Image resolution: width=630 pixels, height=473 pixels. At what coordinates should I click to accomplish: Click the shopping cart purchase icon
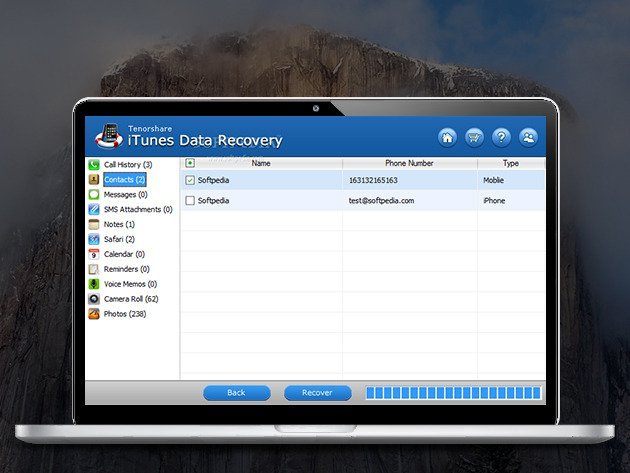coord(475,137)
